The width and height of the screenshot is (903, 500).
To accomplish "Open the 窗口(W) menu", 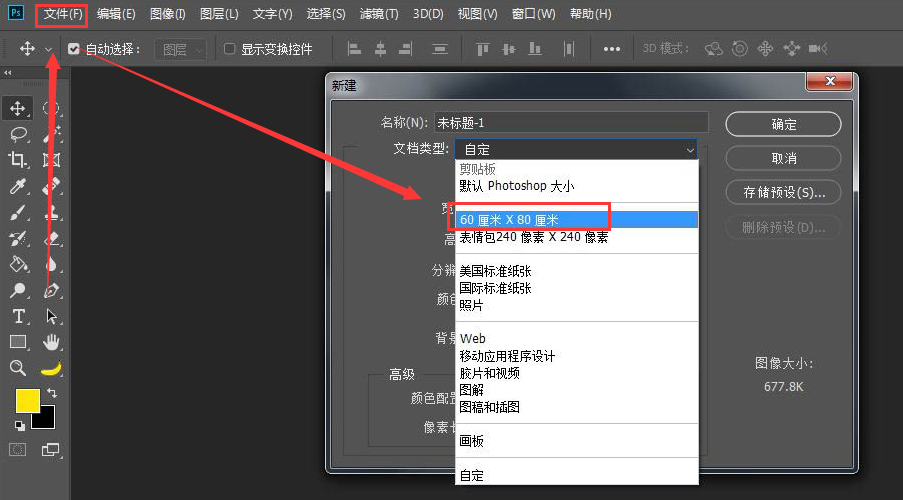I will click(x=533, y=14).
